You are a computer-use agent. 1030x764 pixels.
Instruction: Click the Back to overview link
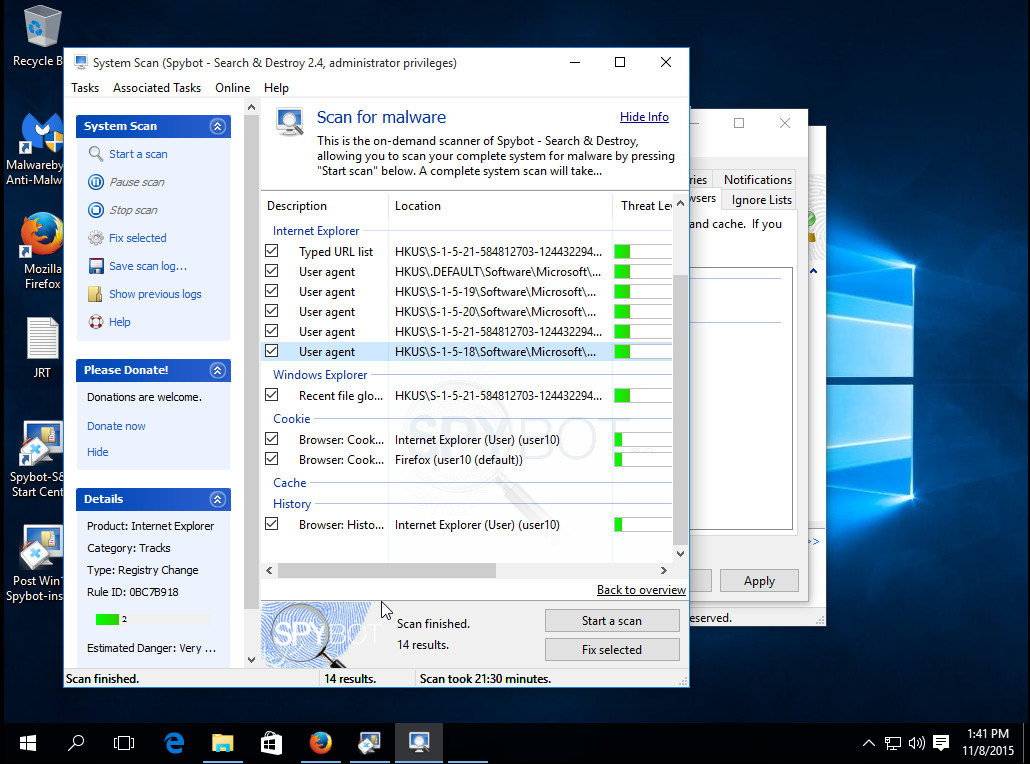click(641, 590)
